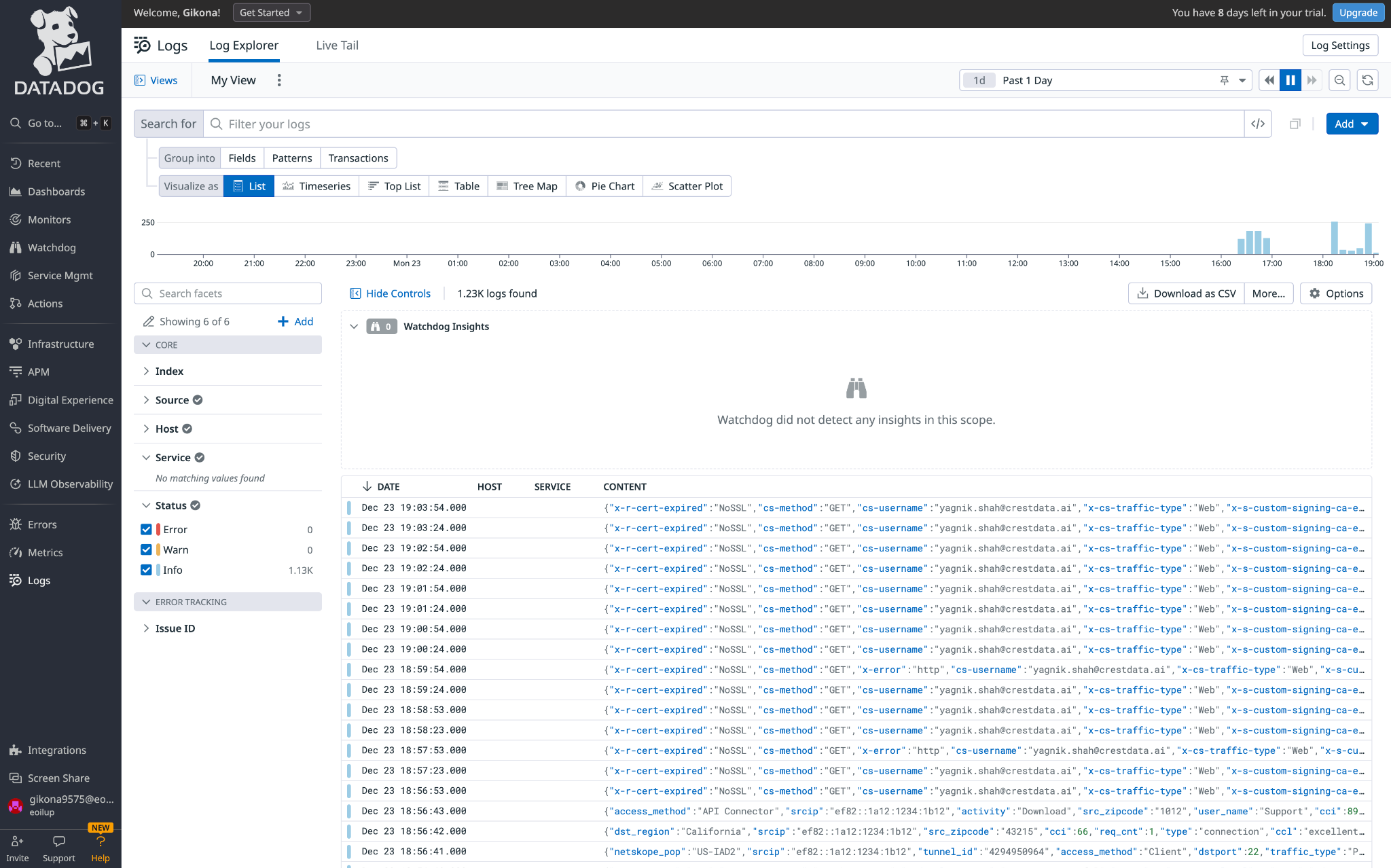
Task: Pause live log updates
Action: click(1290, 80)
